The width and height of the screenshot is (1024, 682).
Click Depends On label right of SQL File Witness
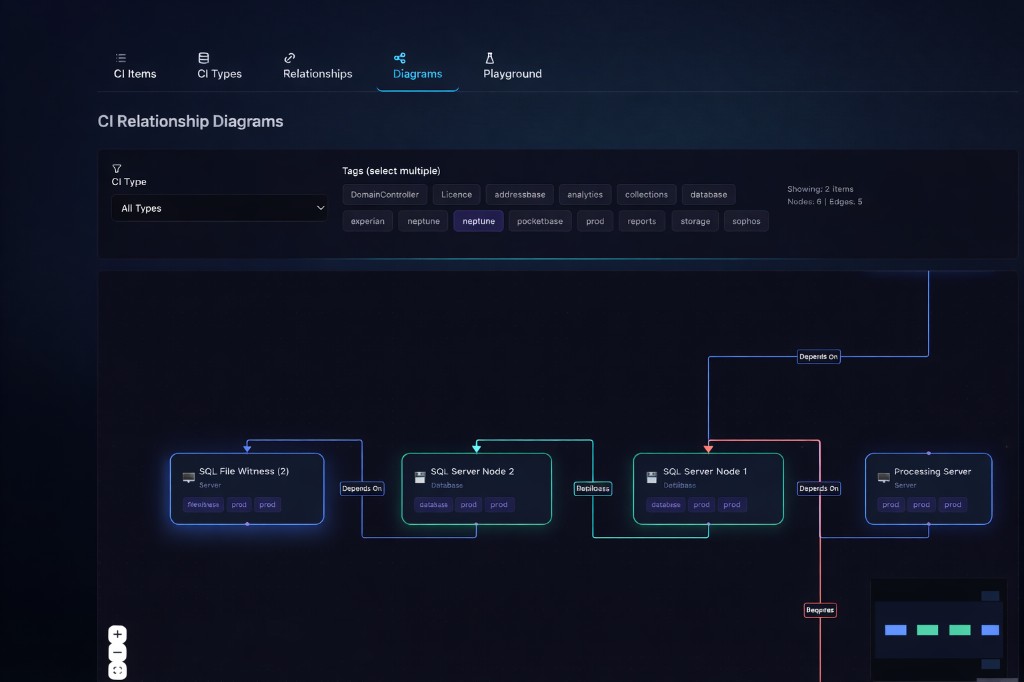coord(362,489)
